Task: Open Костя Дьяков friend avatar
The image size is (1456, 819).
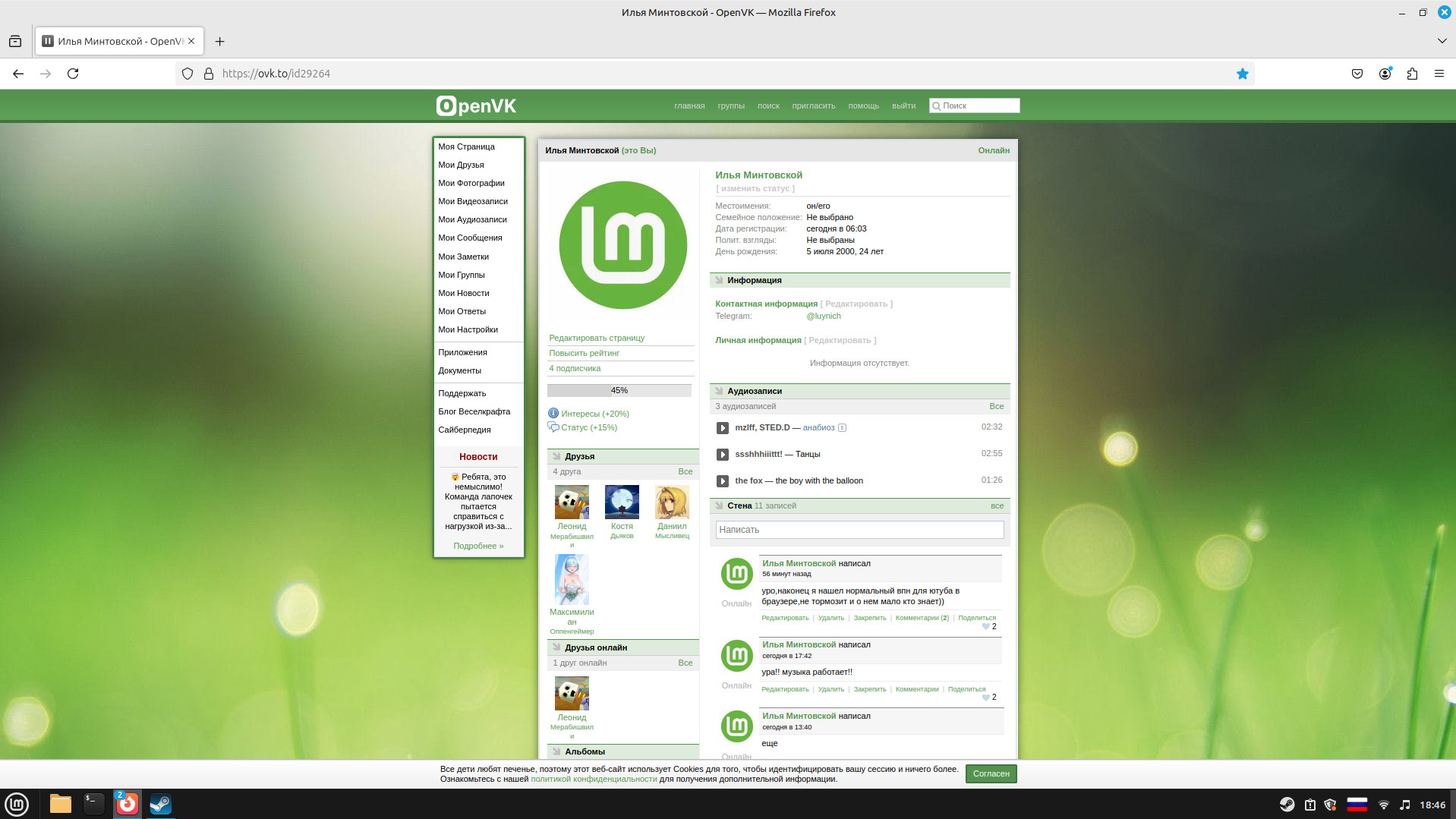Action: [621, 502]
